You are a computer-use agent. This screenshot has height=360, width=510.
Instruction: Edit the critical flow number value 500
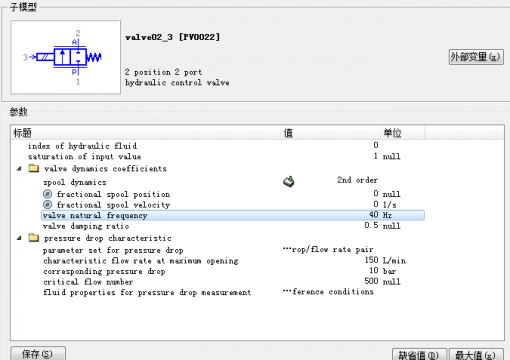click(371, 281)
